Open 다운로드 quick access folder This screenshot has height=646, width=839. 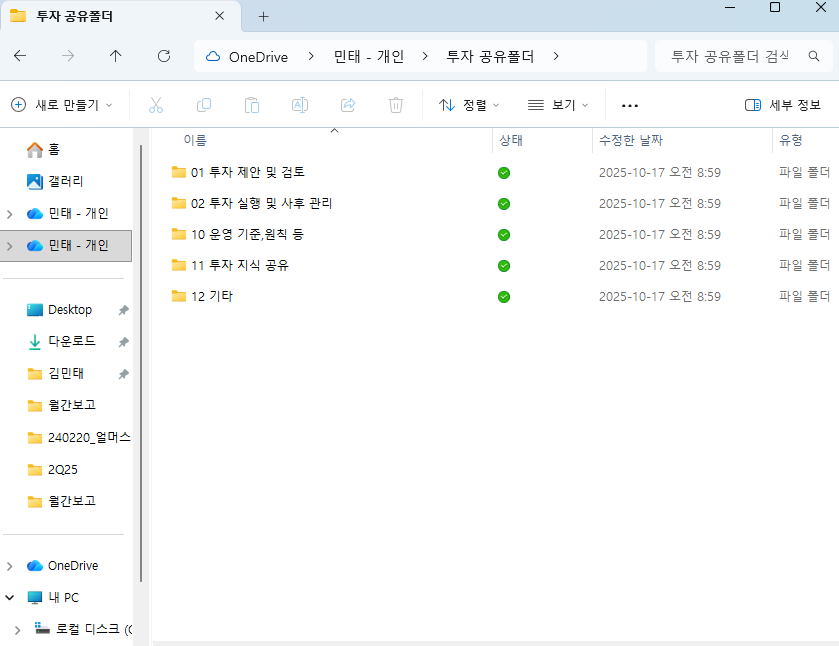point(61,341)
